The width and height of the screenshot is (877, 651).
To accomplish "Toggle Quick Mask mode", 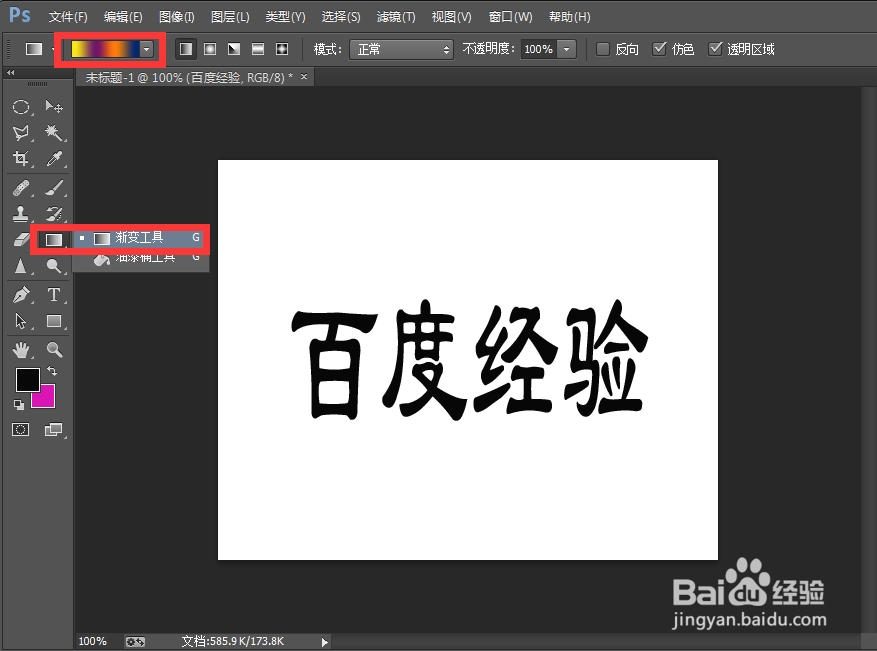I will 21,430.
